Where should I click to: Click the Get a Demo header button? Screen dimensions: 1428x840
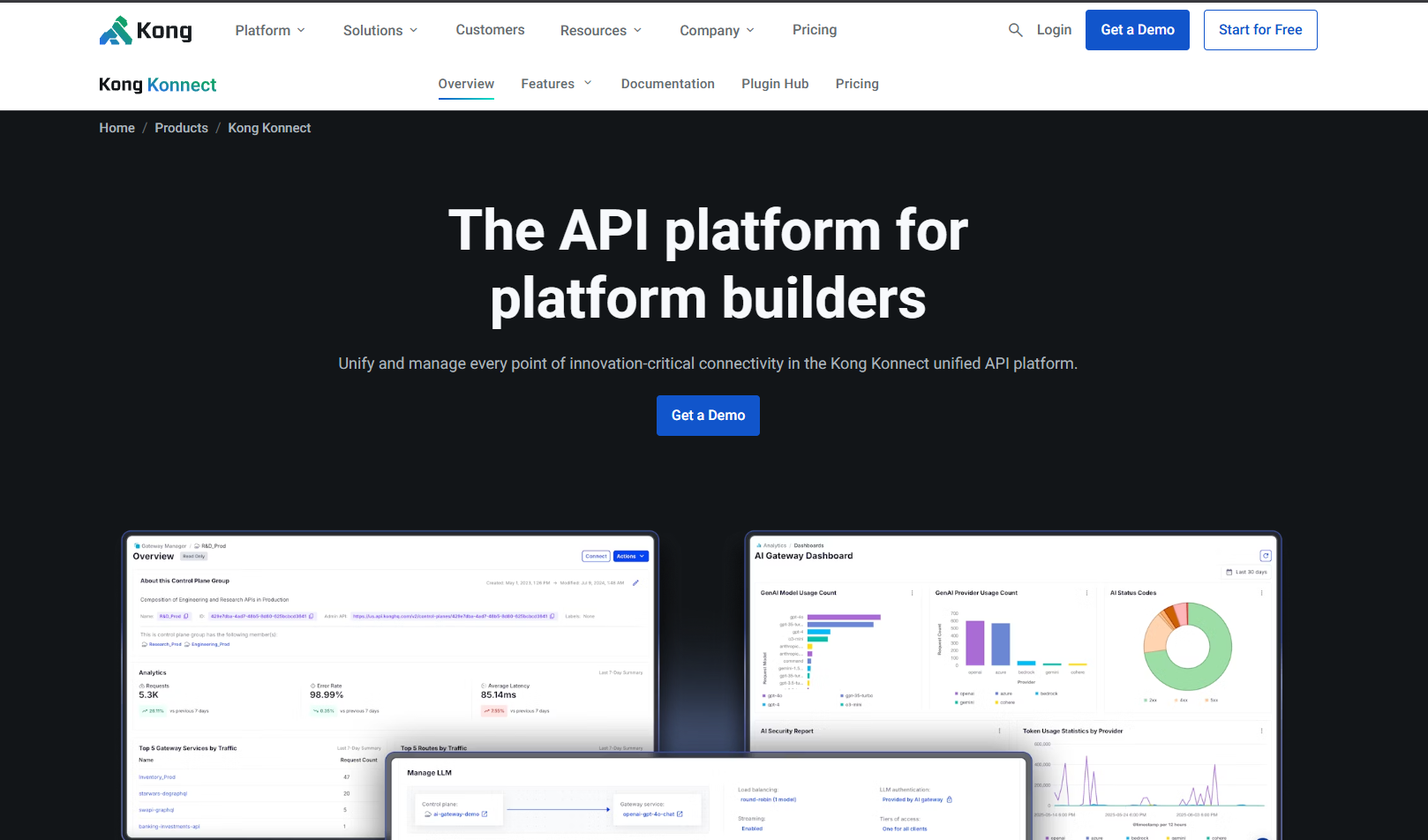pyautogui.click(x=1138, y=30)
